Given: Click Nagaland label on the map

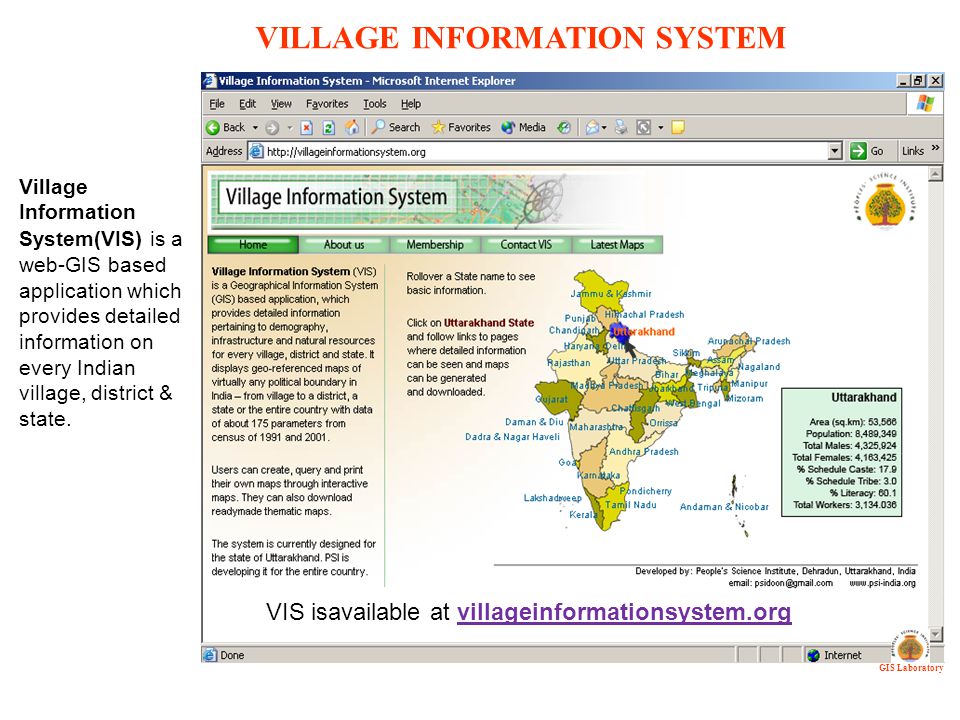Looking at the screenshot, I should point(759,367).
